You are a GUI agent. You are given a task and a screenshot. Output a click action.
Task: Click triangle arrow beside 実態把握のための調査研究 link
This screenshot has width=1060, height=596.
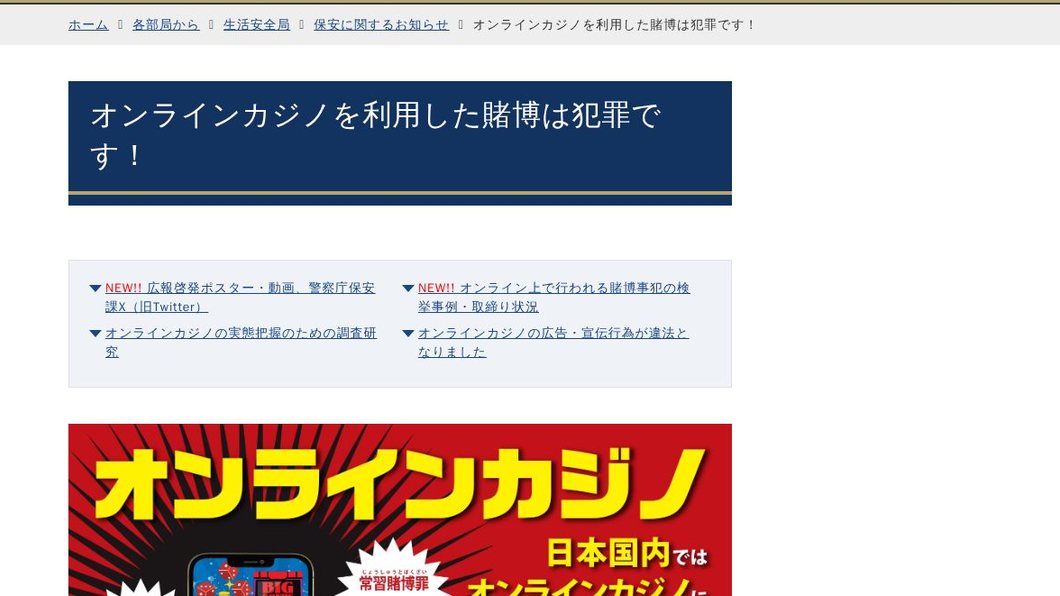[x=95, y=334]
